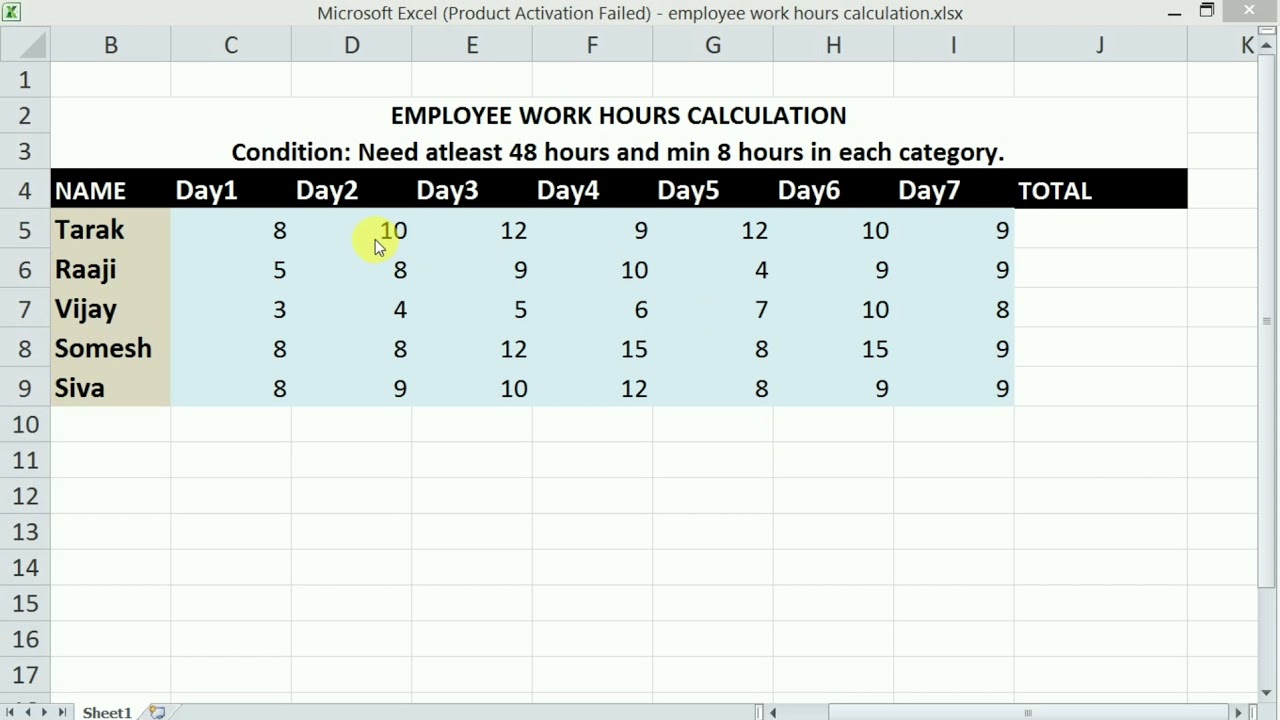Go to previous sheet with navigation arrow

(x=28, y=712)
